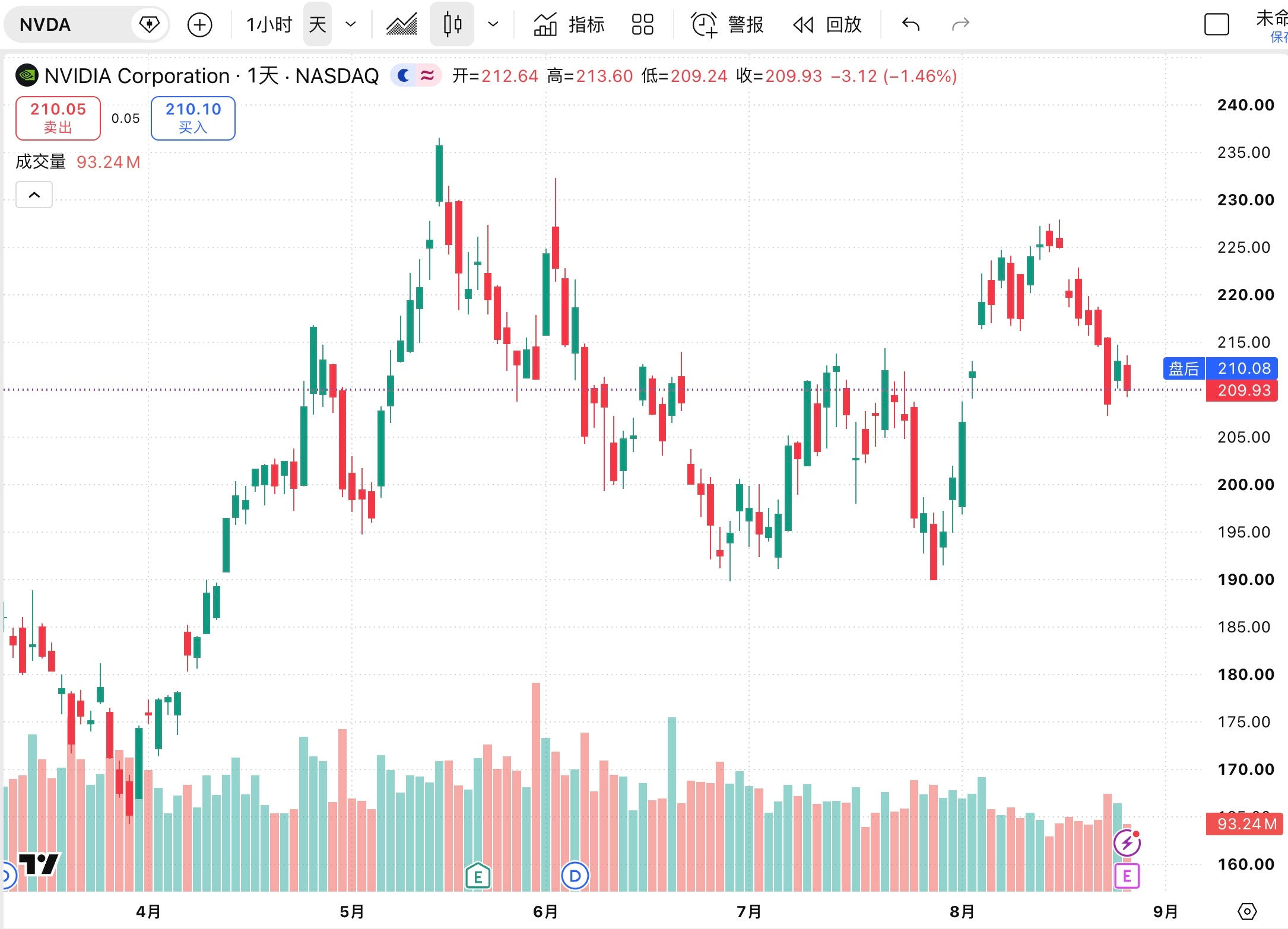The image size is (1288, 929).
Task: Undo the last chart action
Action: tap(911, 25)
